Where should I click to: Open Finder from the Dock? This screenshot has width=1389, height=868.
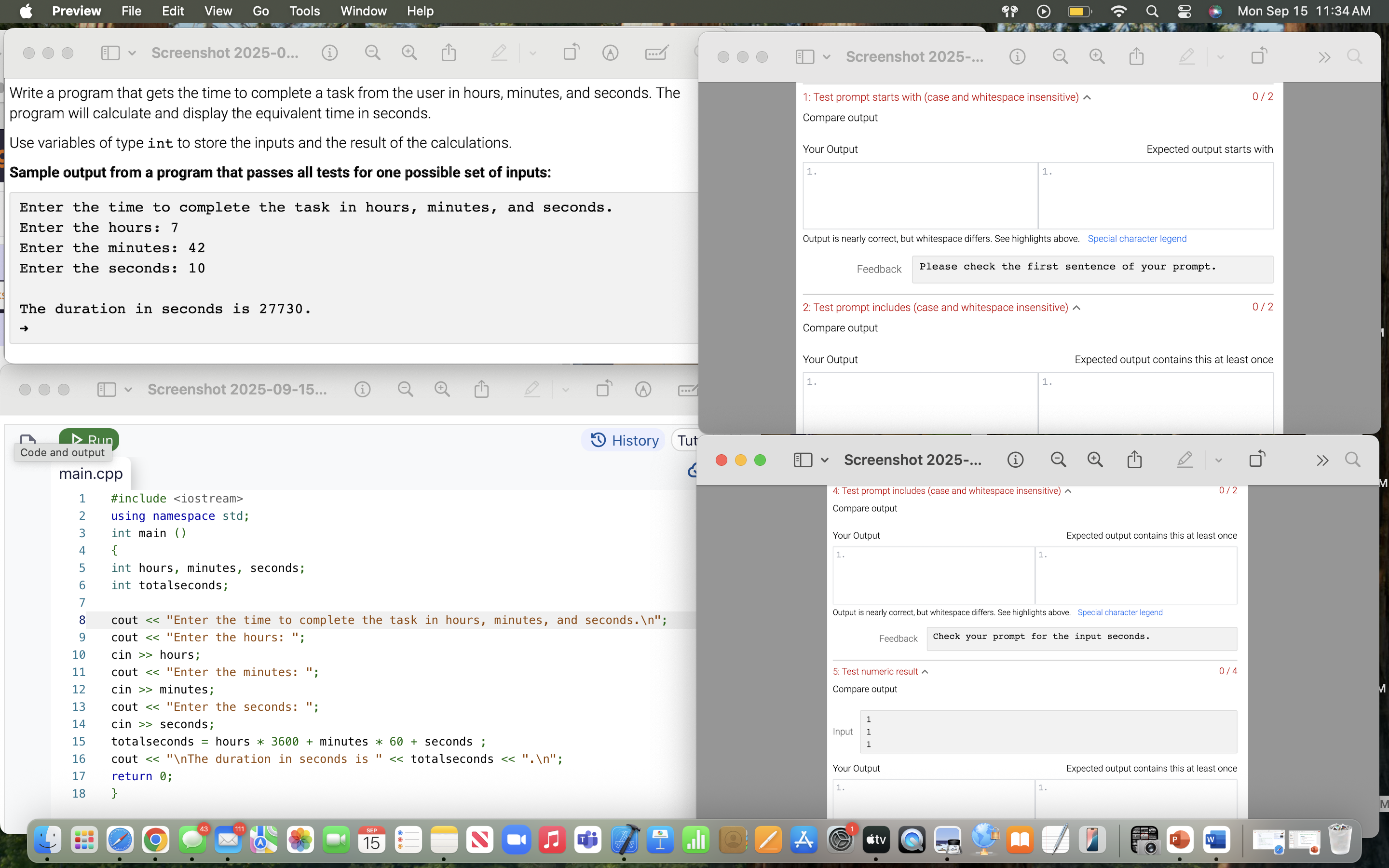48,841
